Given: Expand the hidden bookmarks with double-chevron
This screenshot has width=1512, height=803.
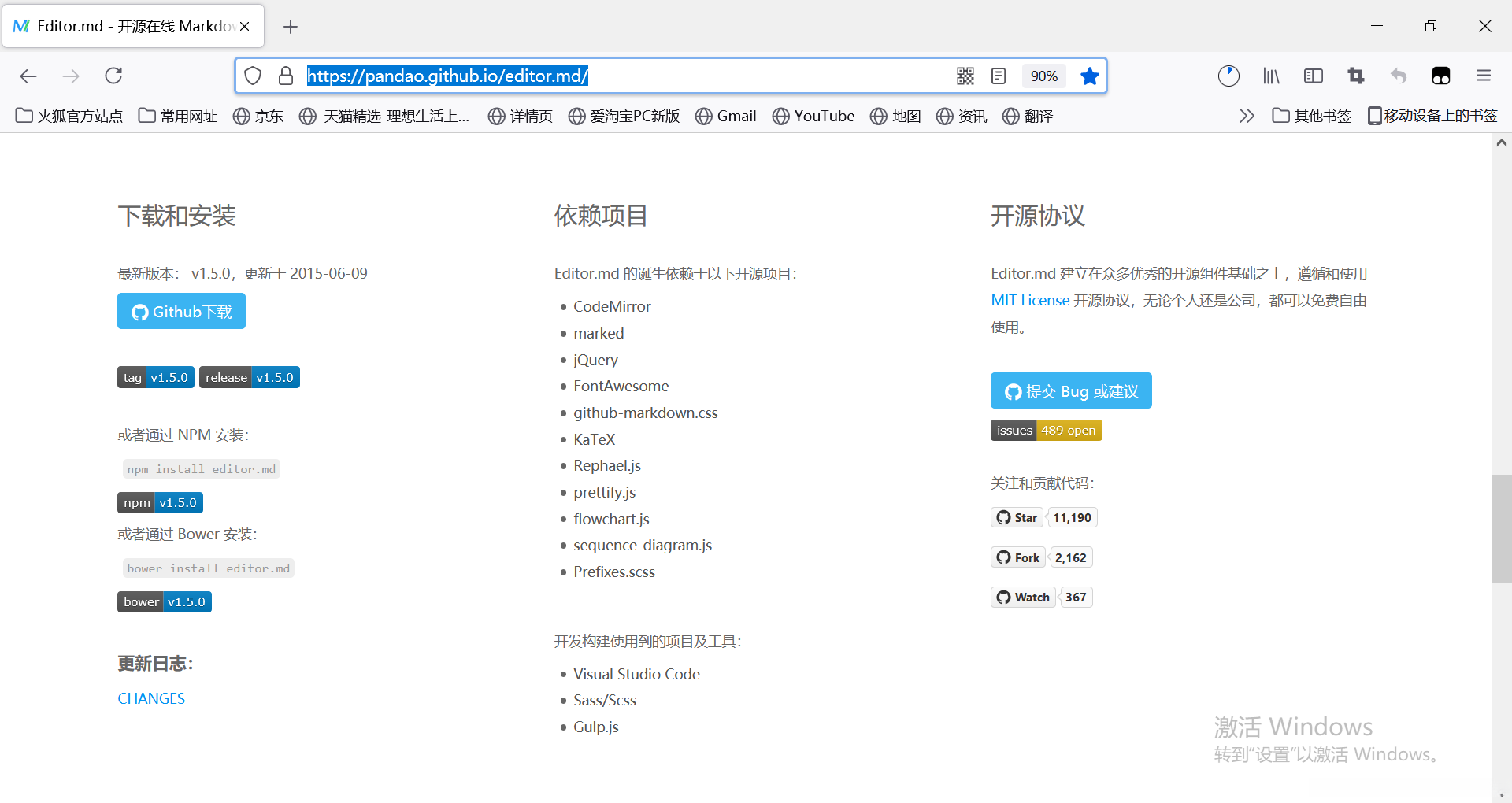Looking at the screenshot, I should point(1246,116).
